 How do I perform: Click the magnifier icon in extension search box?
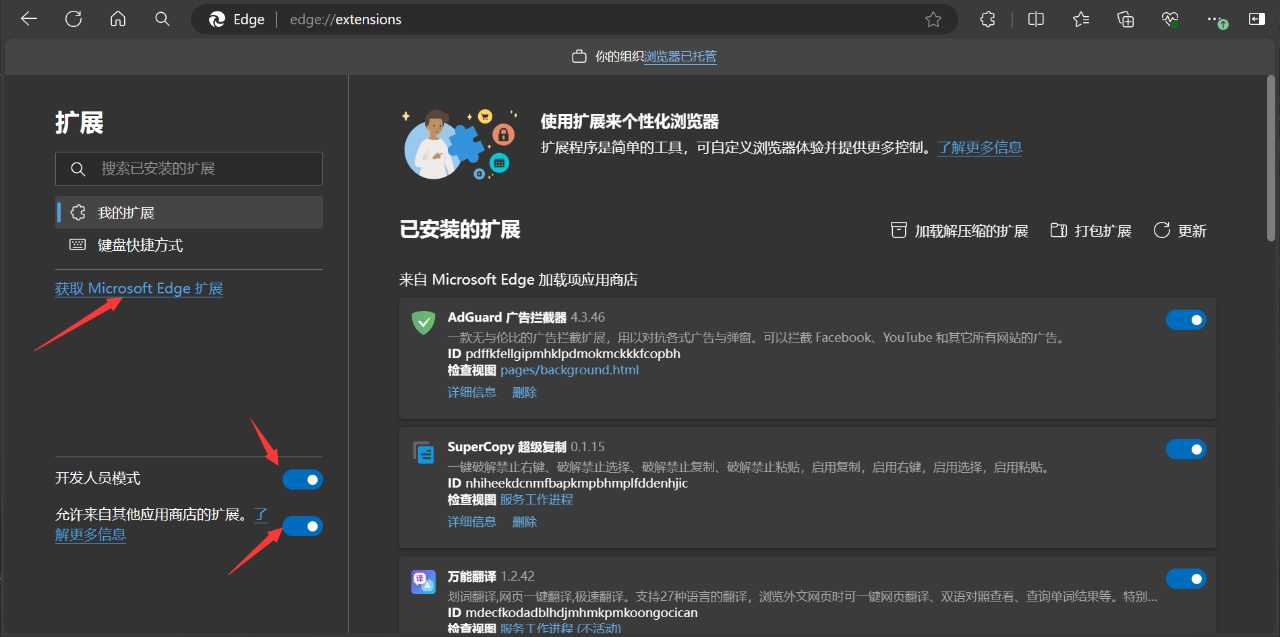click(78, 169)
